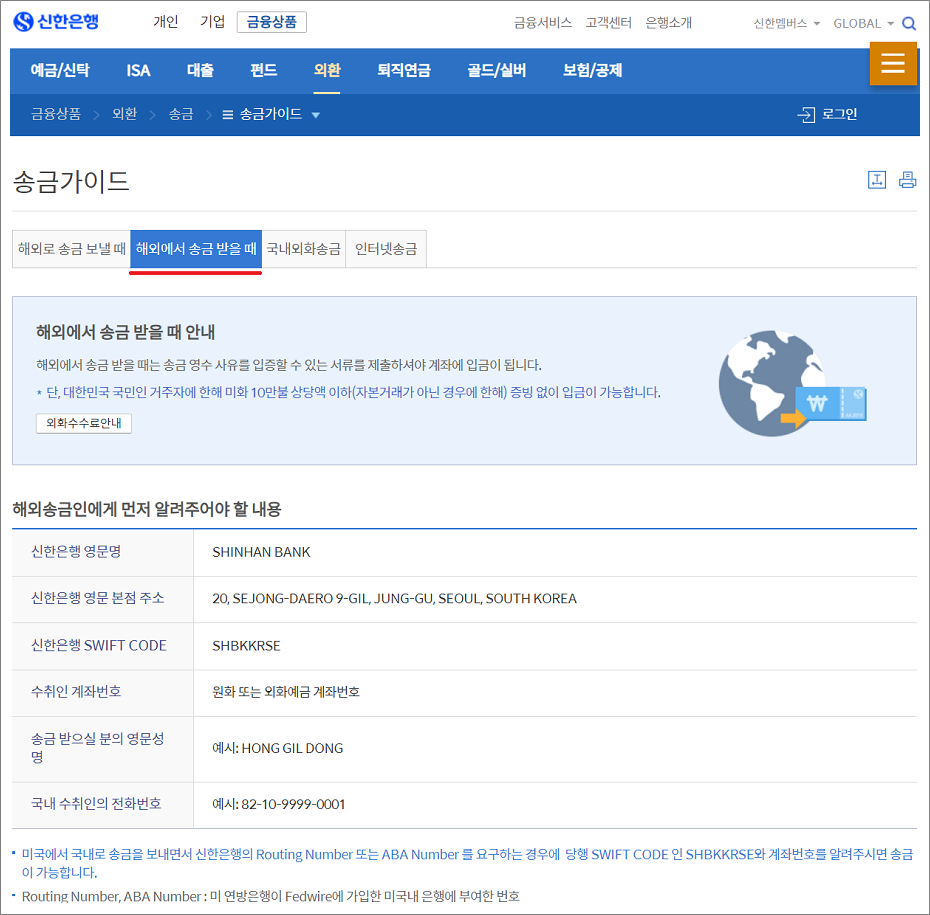Select the 기업 top menu
Image resolution: width=930 pixels, height=915 pixels.
tap(212, 22)
